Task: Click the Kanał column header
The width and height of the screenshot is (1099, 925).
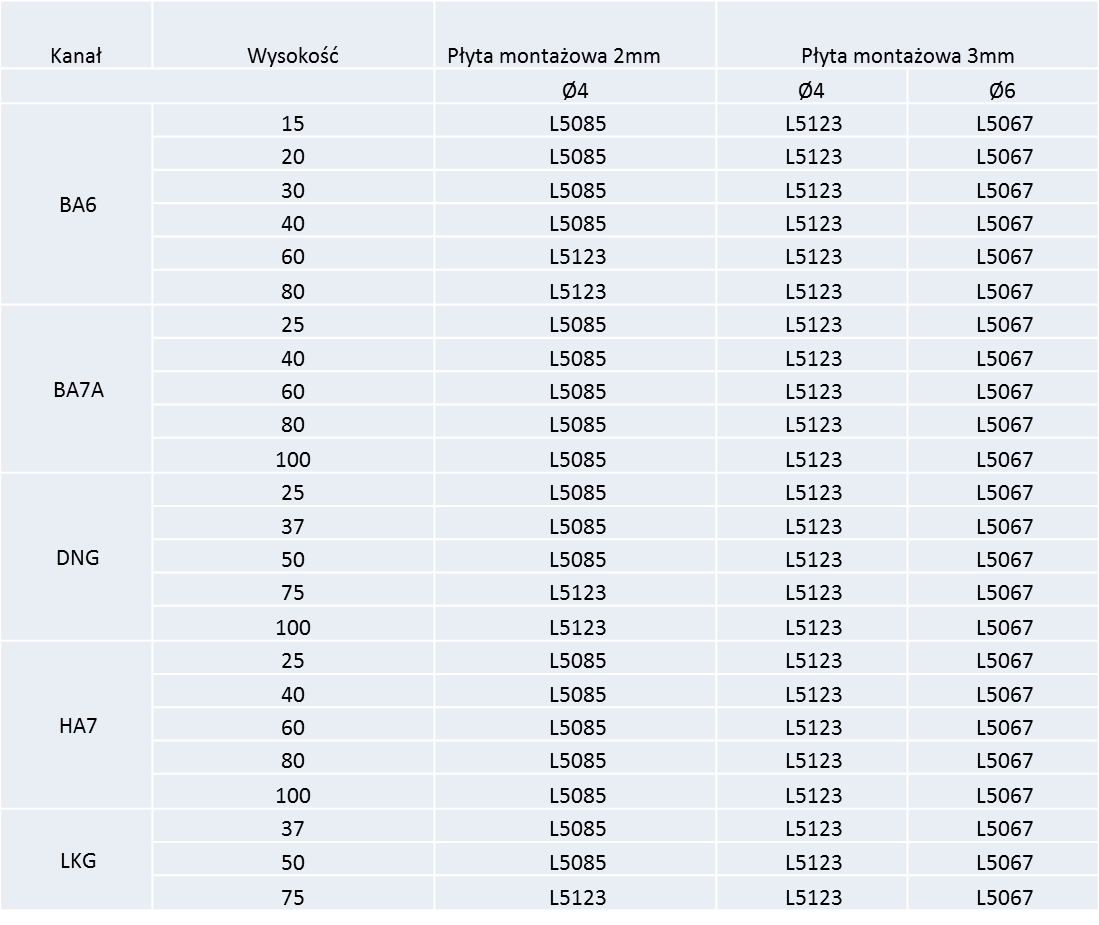Action: point(76,55)
